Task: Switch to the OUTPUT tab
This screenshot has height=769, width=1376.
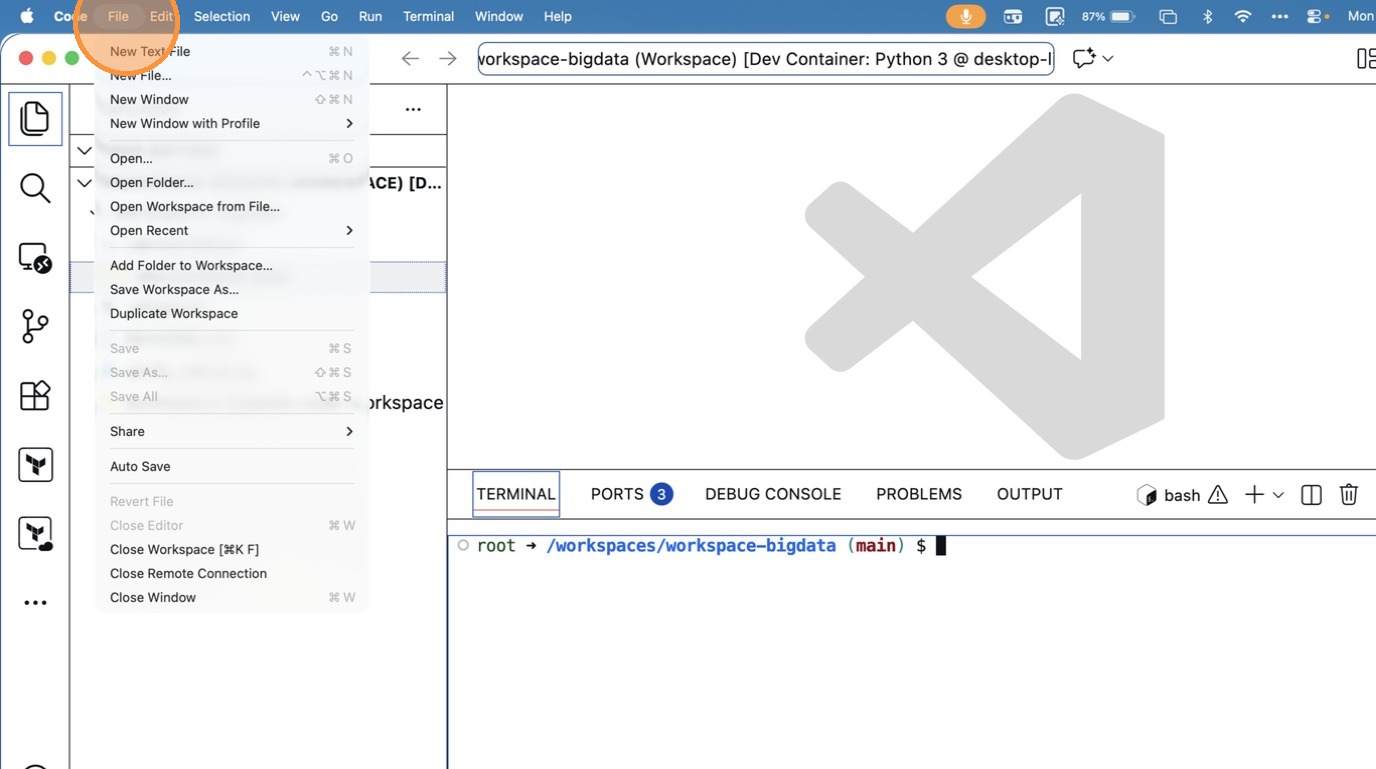Action: (1029, 494)
